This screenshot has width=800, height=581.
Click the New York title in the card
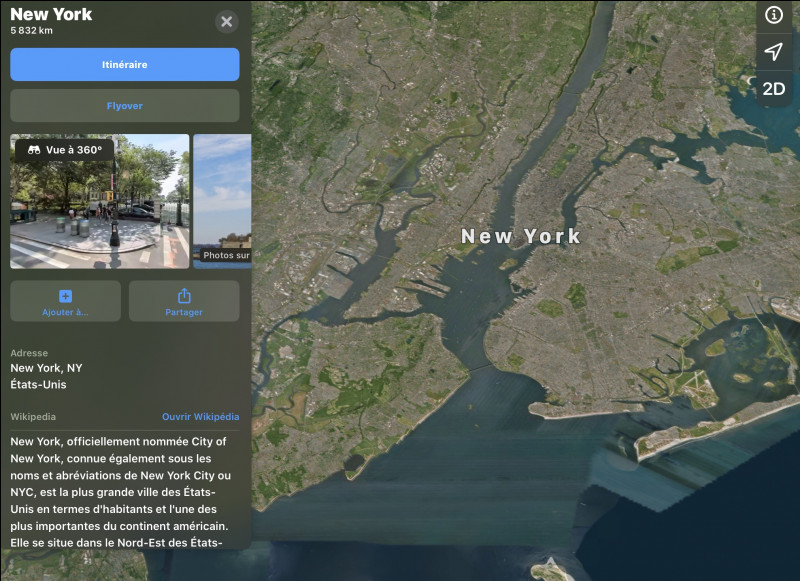tap(51, 14)
